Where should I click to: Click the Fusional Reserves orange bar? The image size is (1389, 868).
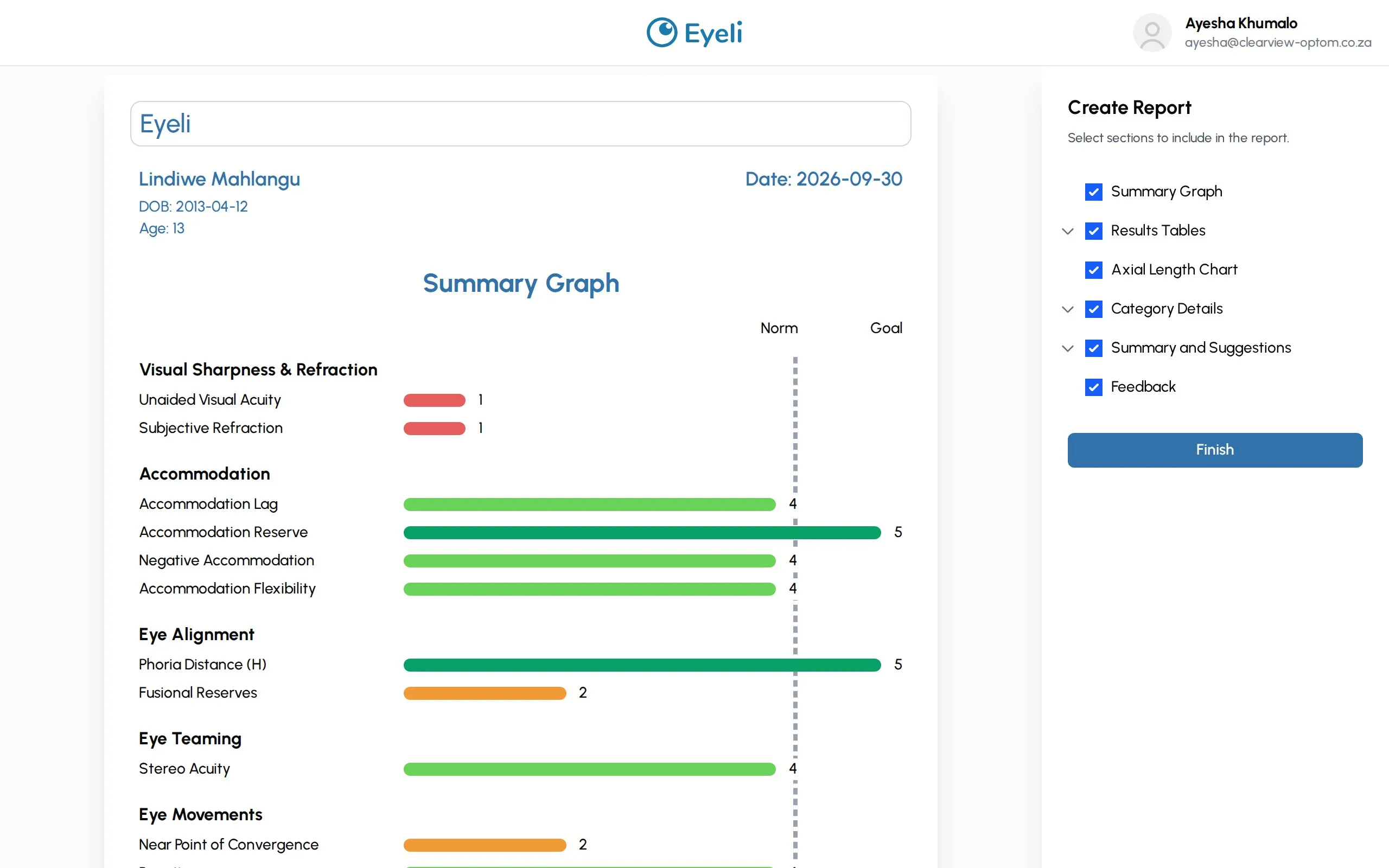coord(485,693)
